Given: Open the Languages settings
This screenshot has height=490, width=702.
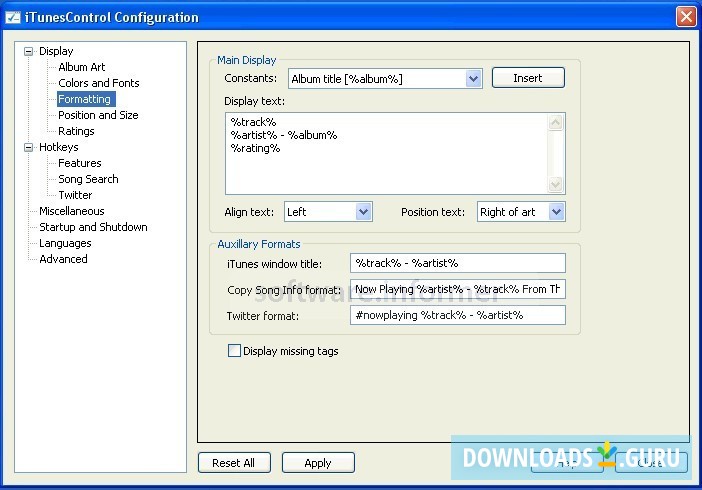Looking at the screenshot, I should pyautogui.click(x=65, y=243).
